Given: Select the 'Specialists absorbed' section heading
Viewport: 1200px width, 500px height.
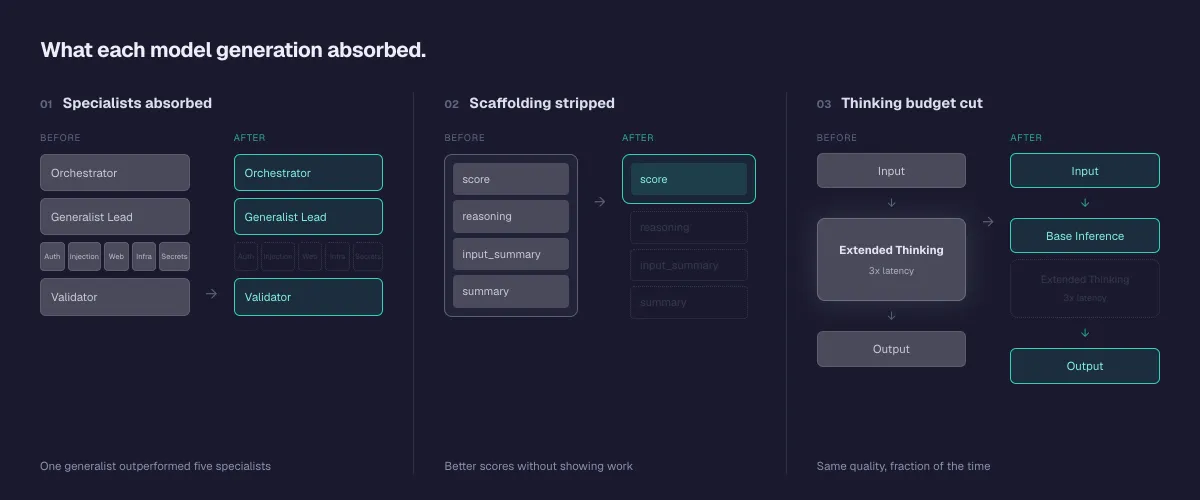Looking at the screenshot, I should point(137,103).
